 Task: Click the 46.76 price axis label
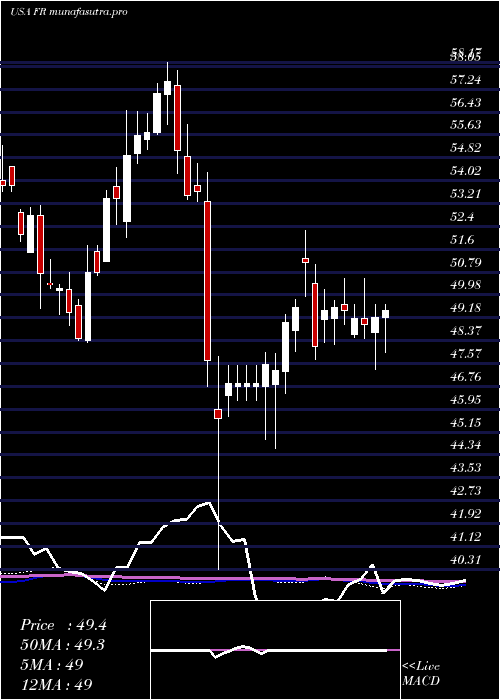point(466,377)
